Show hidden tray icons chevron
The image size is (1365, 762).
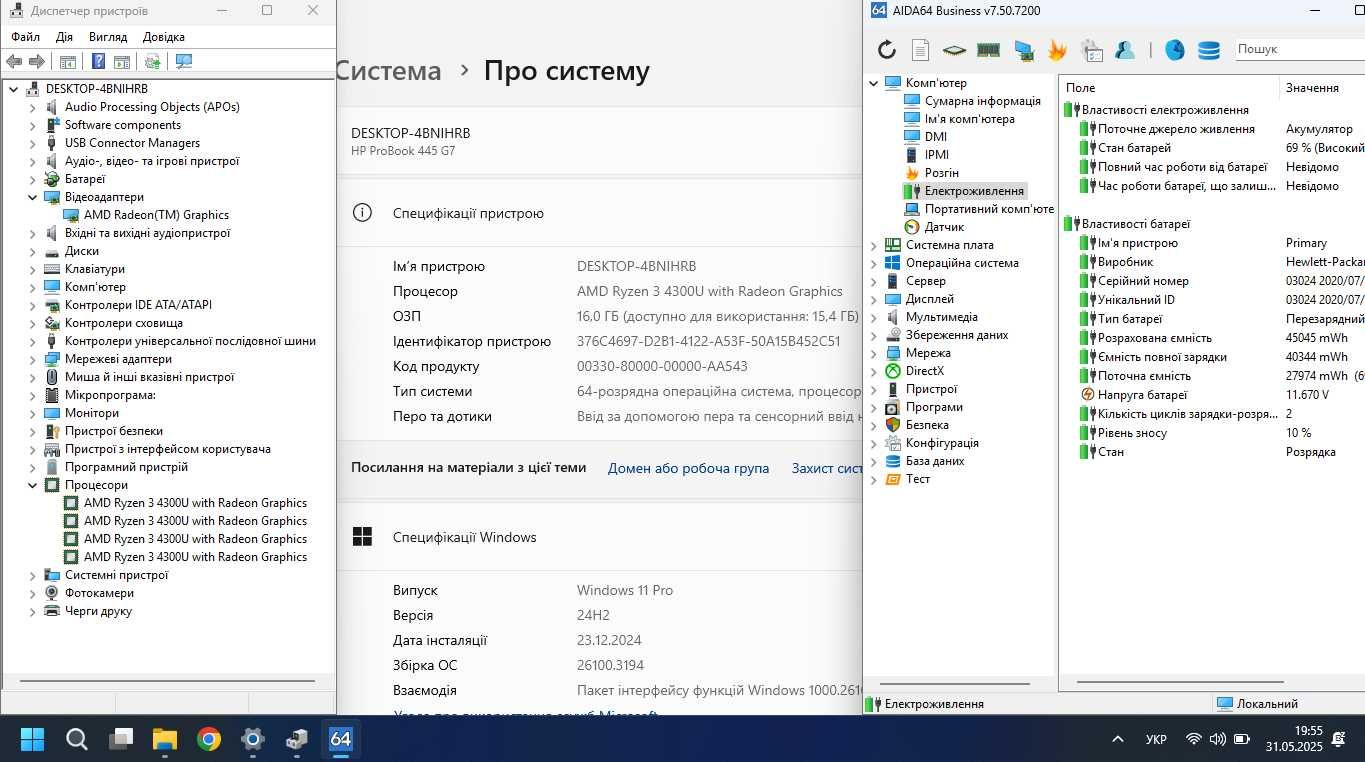[1117, 740]
